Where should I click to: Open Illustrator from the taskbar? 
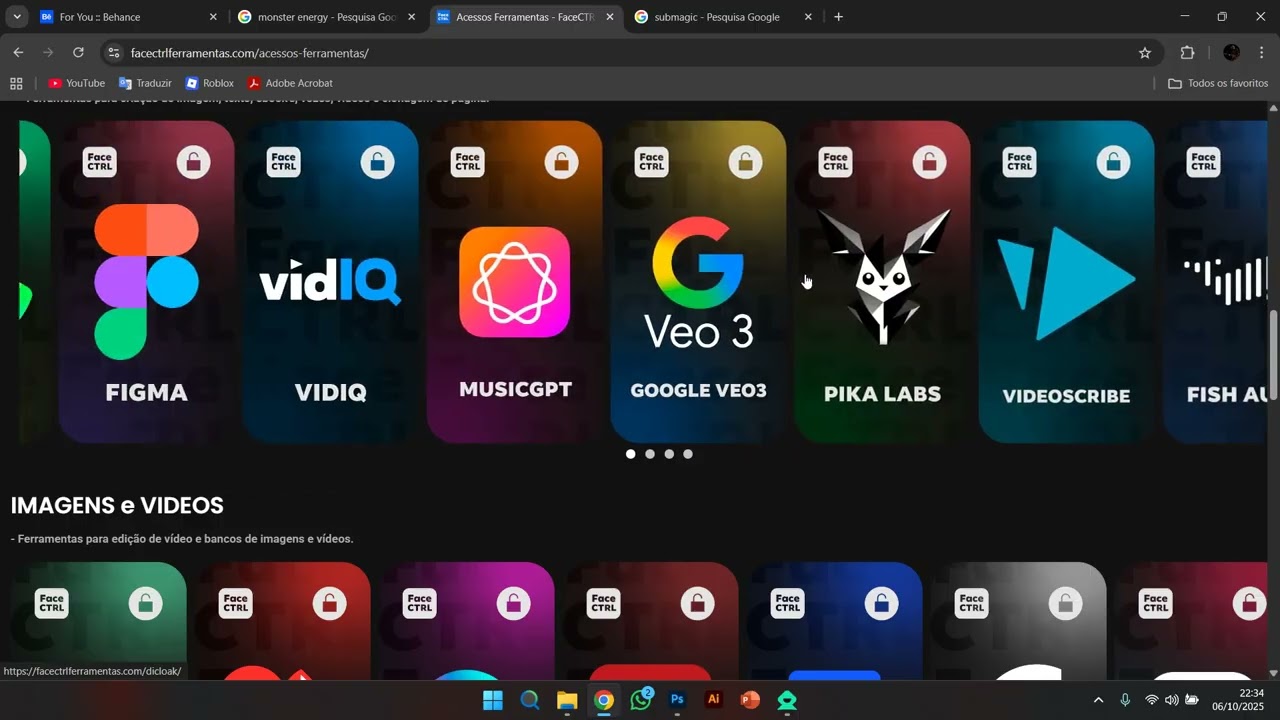tap(713, 700)
